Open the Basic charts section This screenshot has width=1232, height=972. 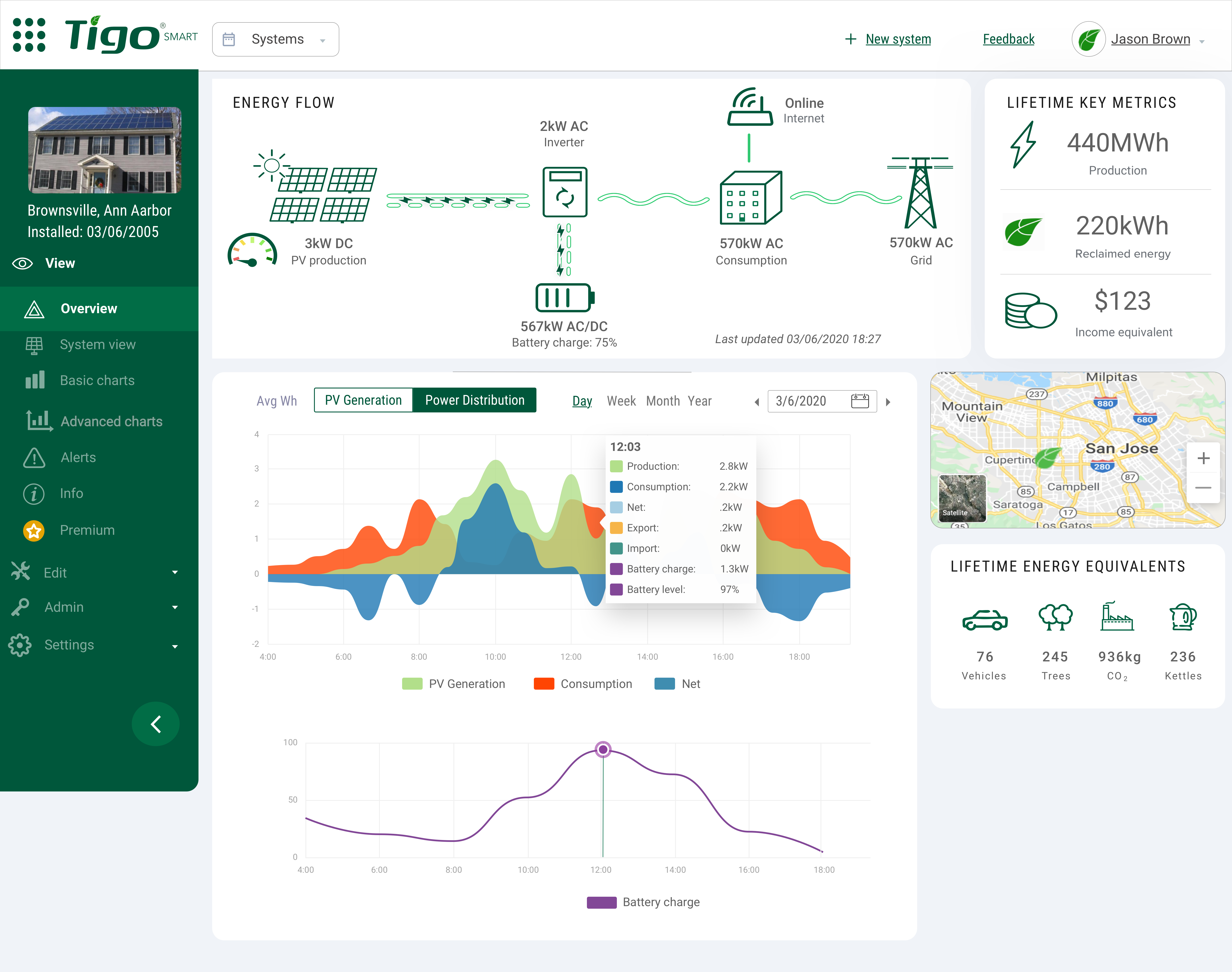click(97, 380)
